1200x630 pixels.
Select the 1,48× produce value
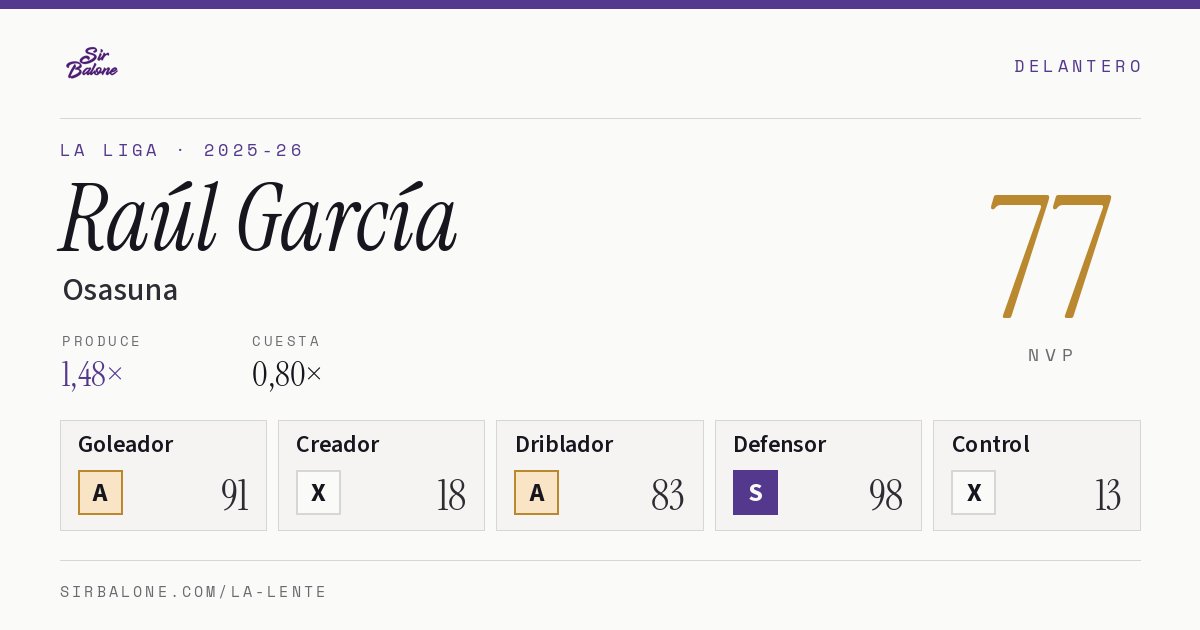[92, 374]
